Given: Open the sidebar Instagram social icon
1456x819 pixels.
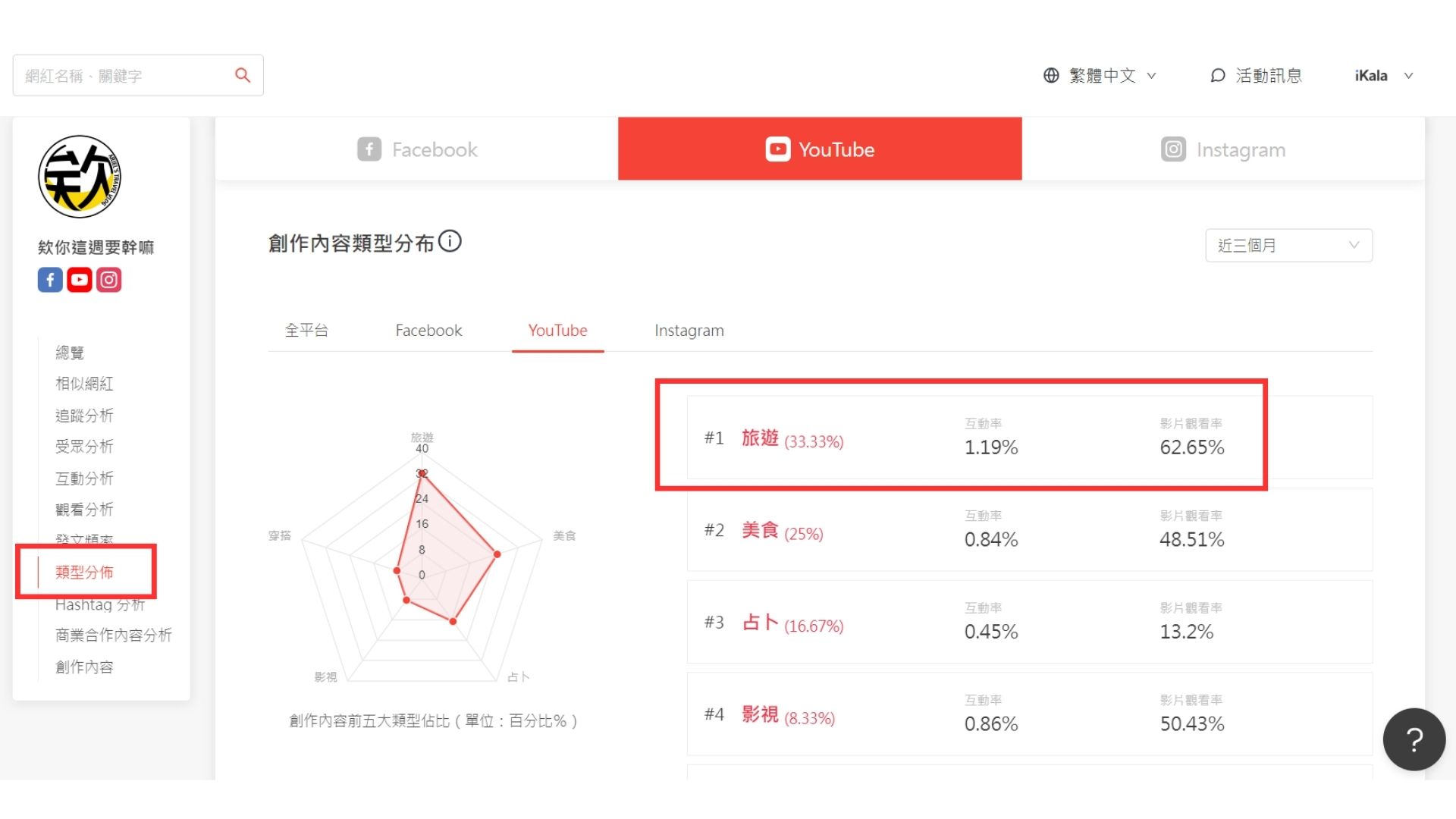Looking at the screenshot, I should pos(108,280).
